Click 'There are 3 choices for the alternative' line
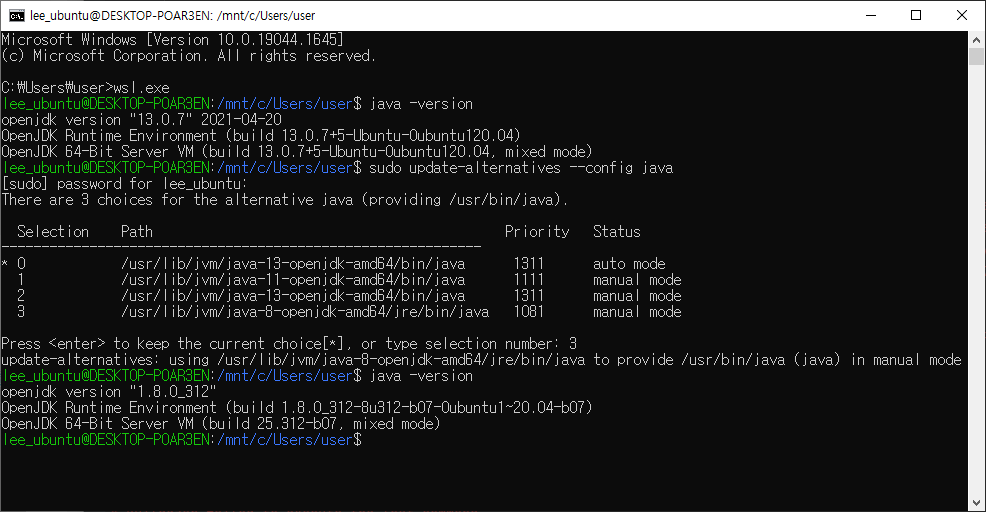986x512 pixels. pyautogui.click(x=284, y=200)
